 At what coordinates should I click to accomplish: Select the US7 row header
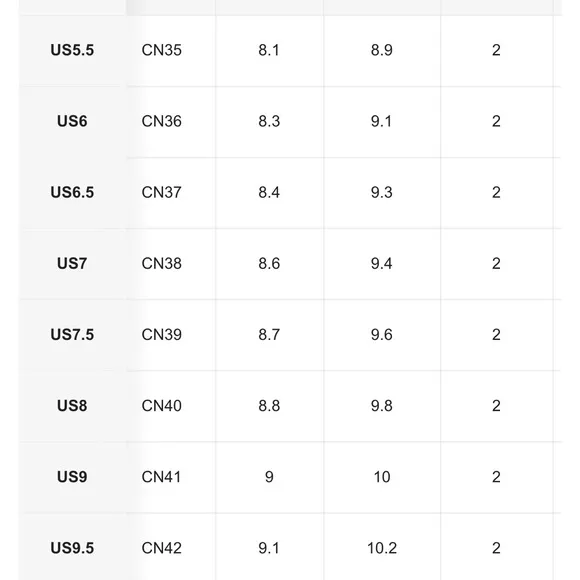tap(72, 263)
